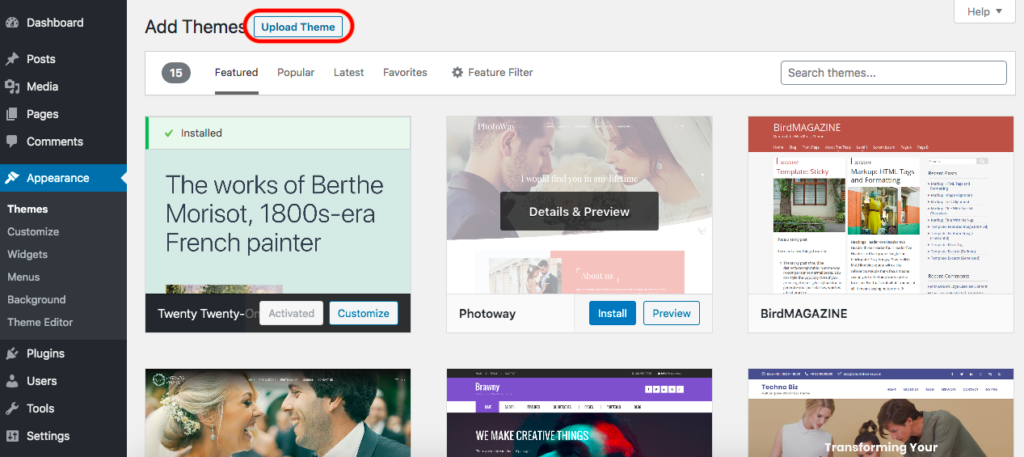This screenshot has width=1024, height=457.
Task: Click Customize on the Twenty Twenty-One theme
Action: [x=363, y=313]
